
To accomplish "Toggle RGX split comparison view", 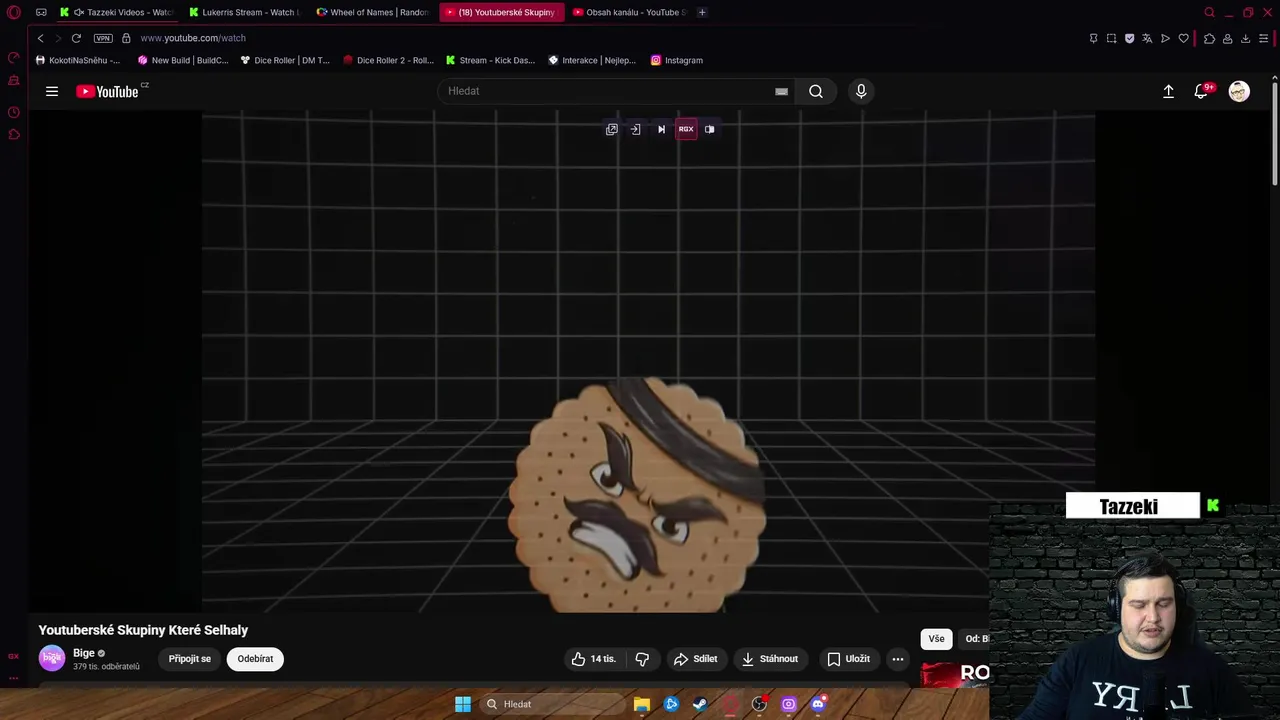I will tap(710, 129).
